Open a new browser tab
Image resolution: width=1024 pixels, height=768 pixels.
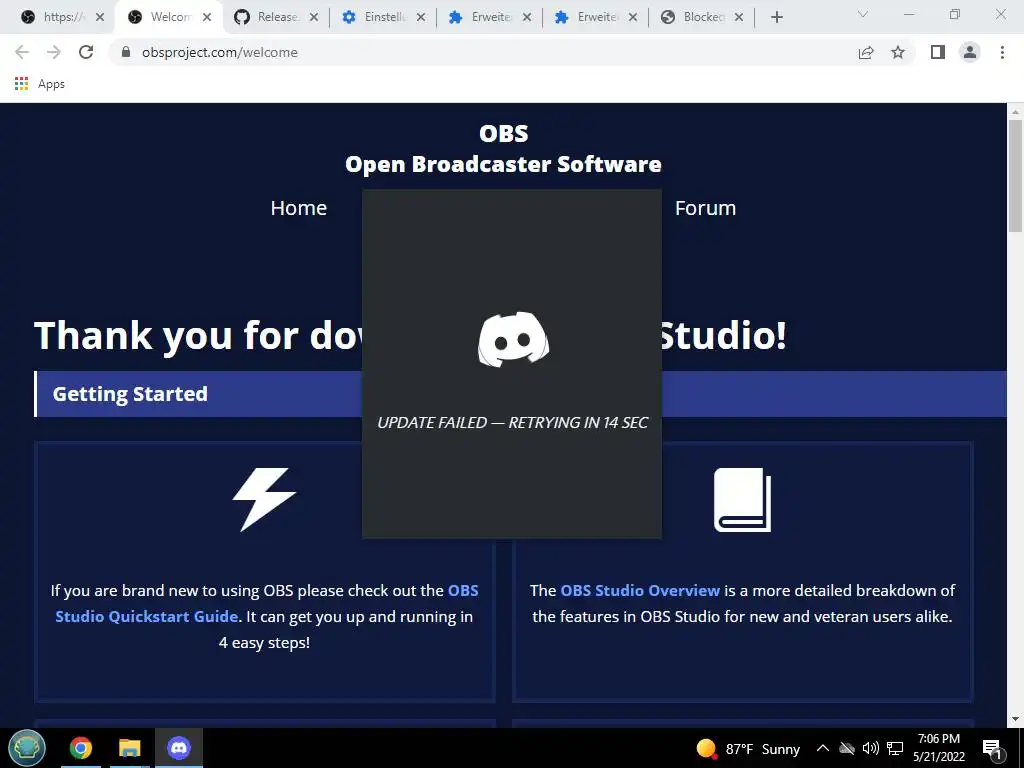[x=776, y=17]
